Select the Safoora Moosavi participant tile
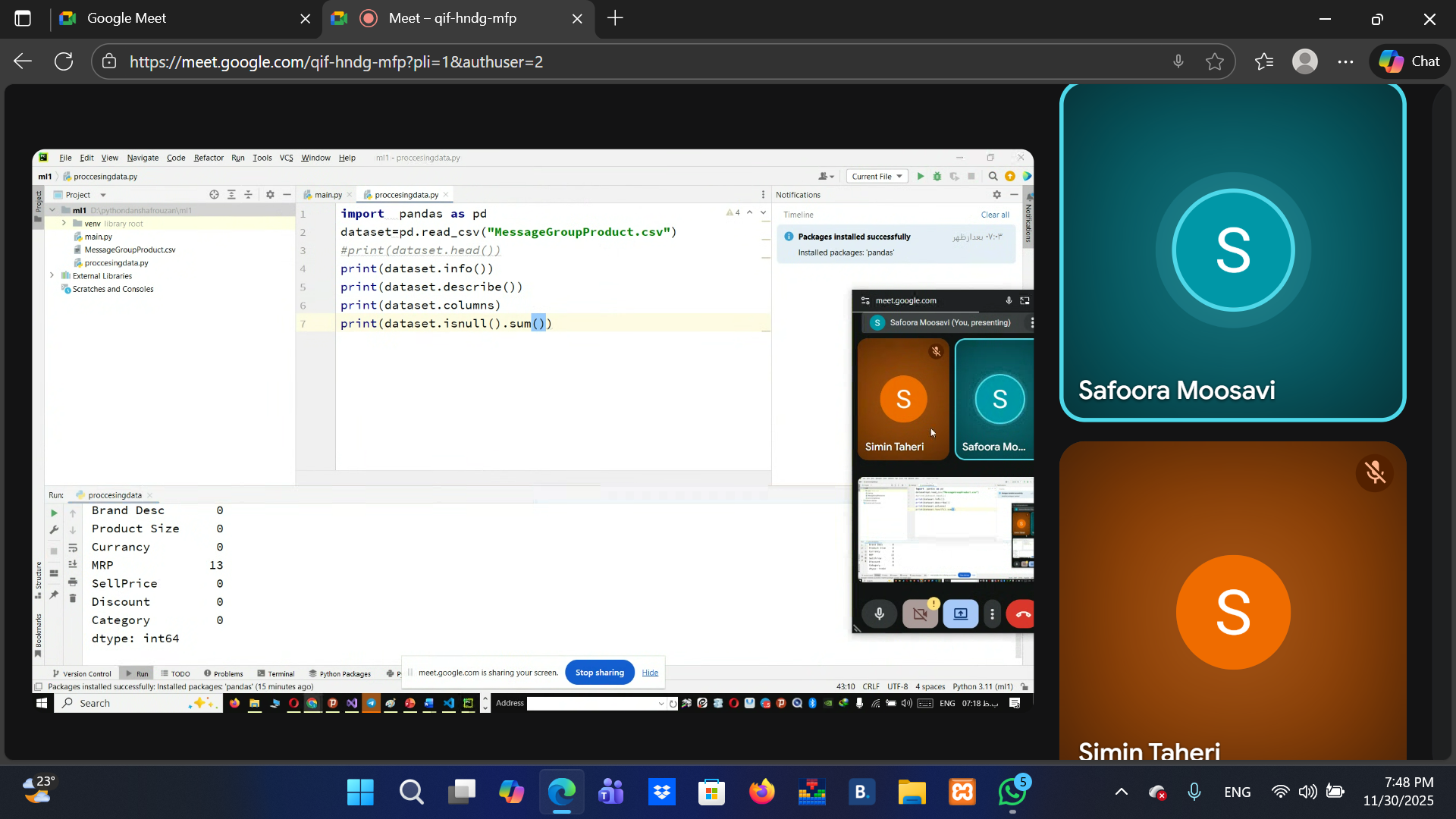 (1232, 252)
